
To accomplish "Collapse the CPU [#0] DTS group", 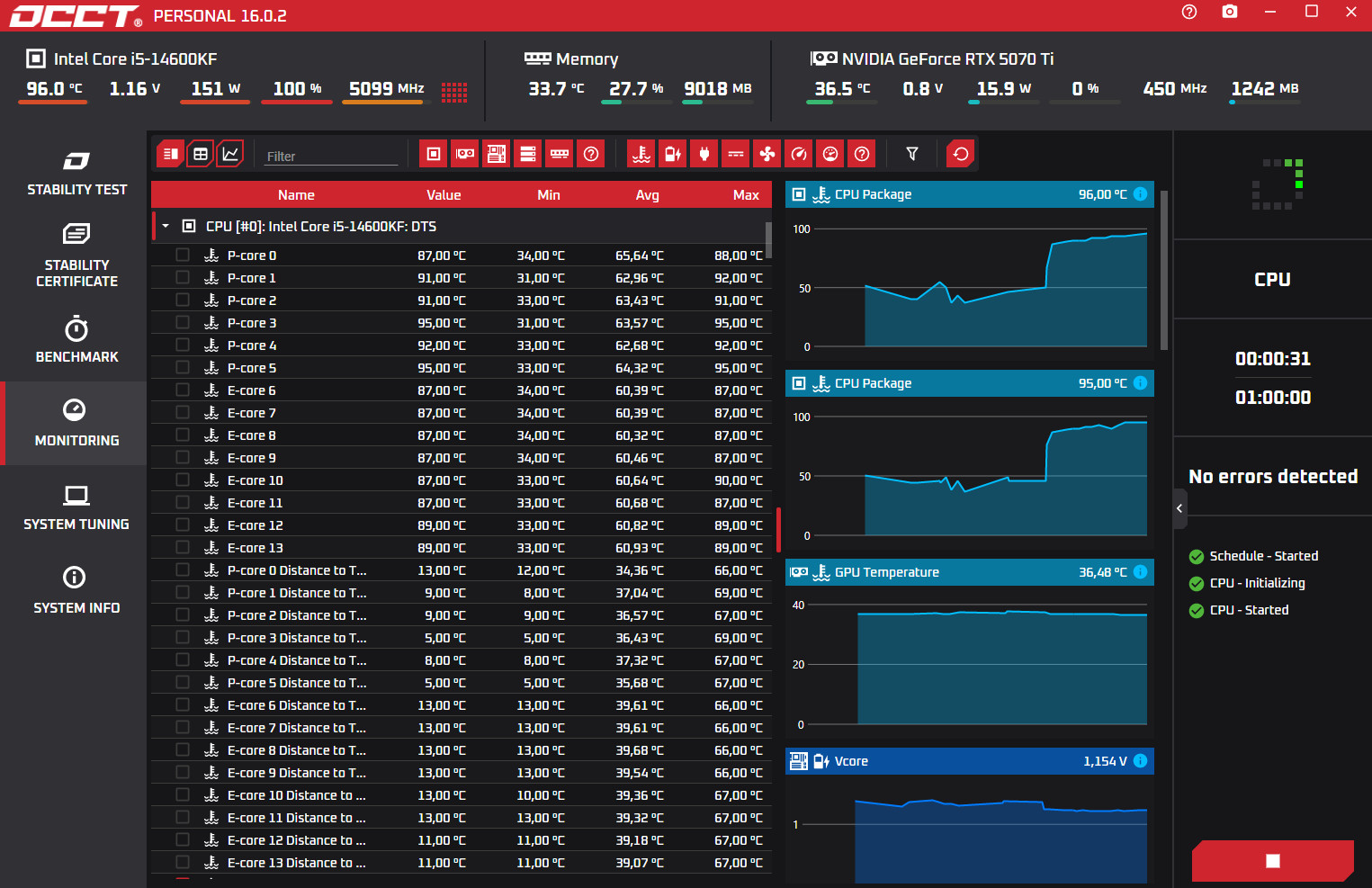I will click(166, 226).
